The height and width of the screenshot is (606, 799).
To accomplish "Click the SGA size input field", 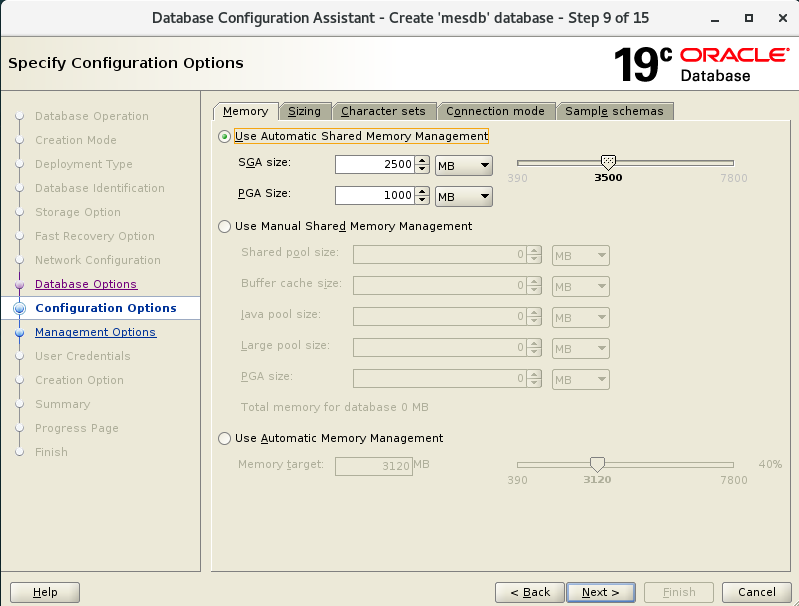I will pyautogui.click(x=373, y=165).
